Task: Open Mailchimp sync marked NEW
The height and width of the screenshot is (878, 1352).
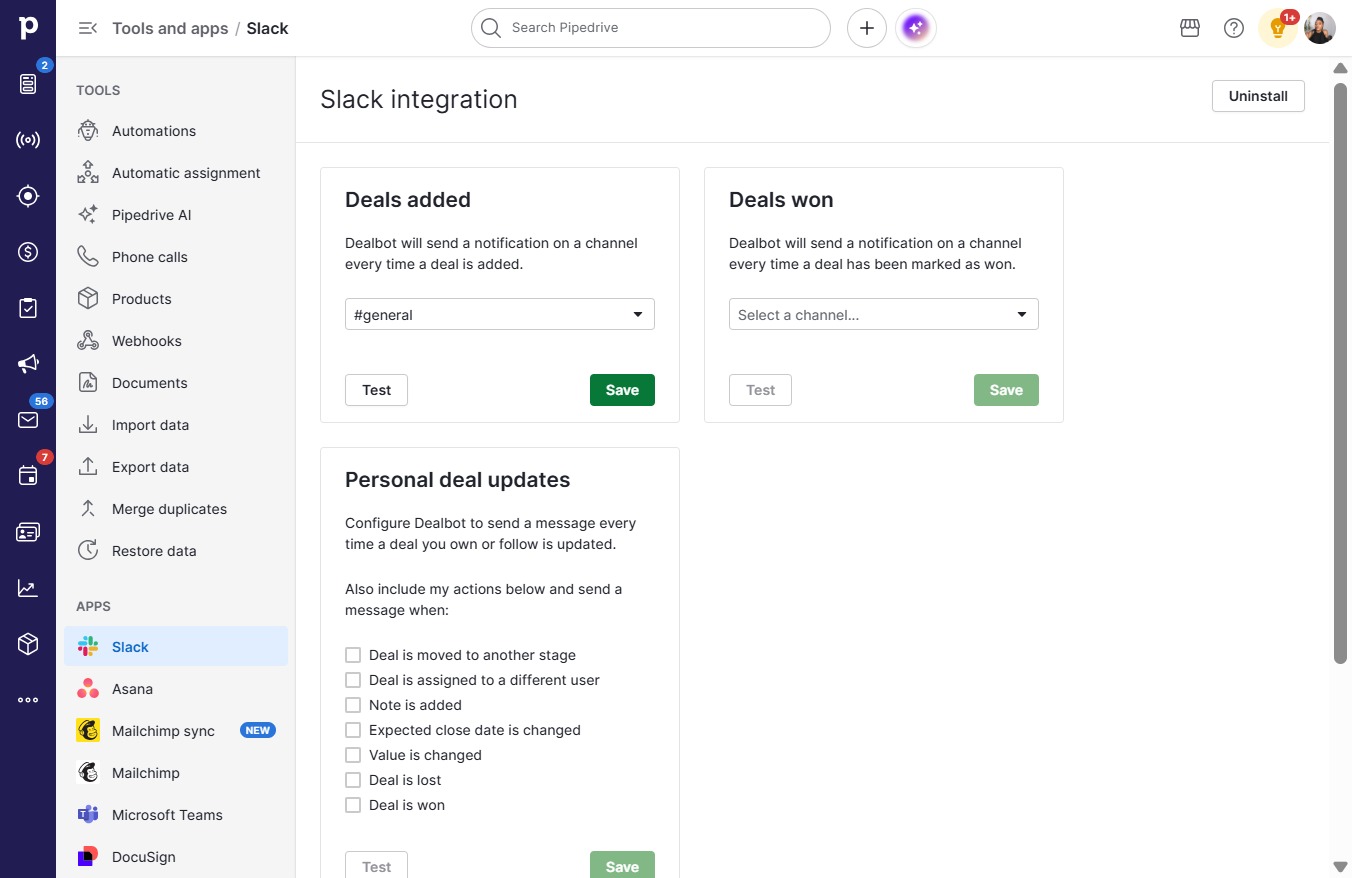Action: 176,731
